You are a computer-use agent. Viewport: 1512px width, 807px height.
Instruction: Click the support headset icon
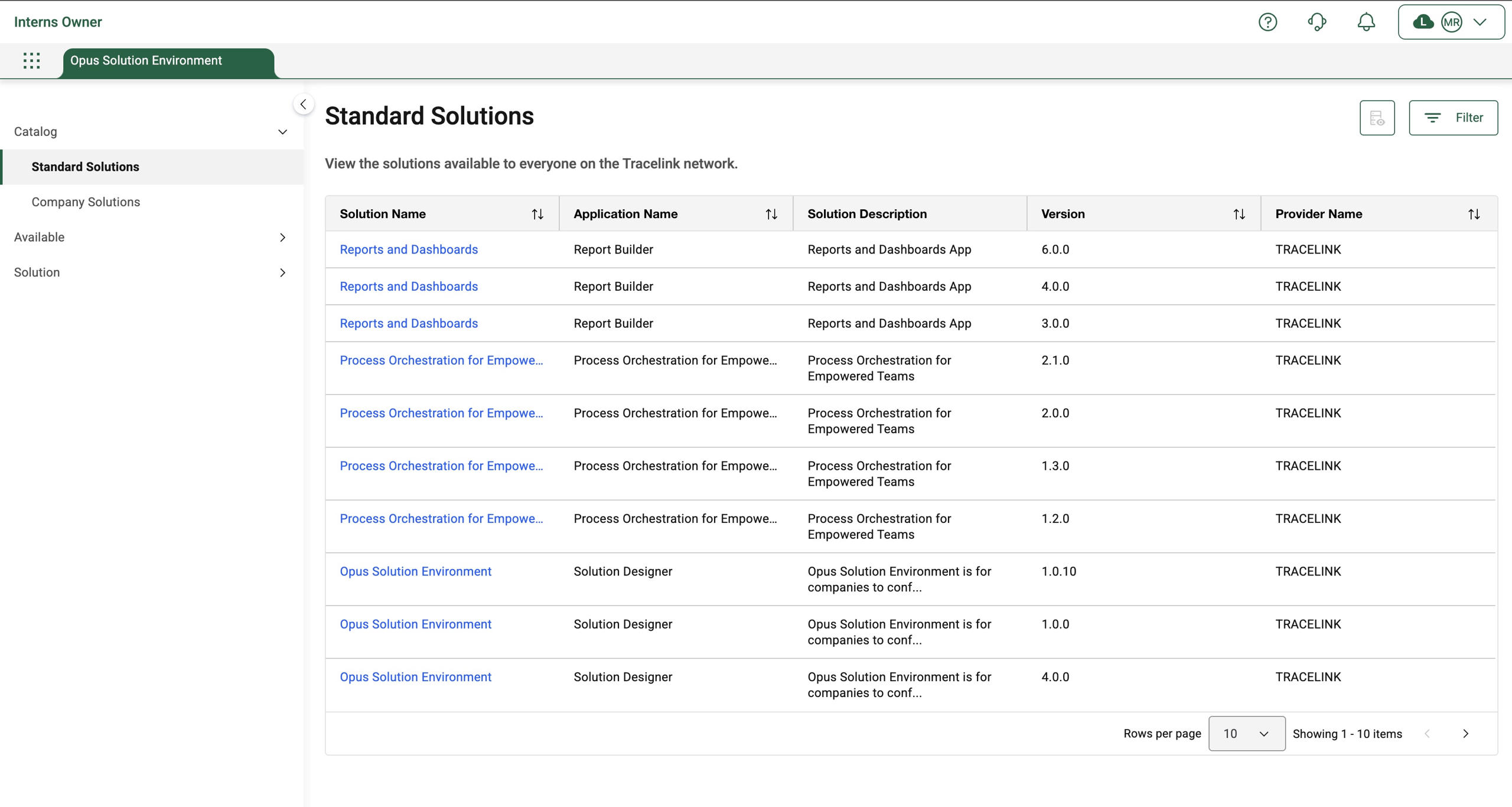click(1317, 22)
